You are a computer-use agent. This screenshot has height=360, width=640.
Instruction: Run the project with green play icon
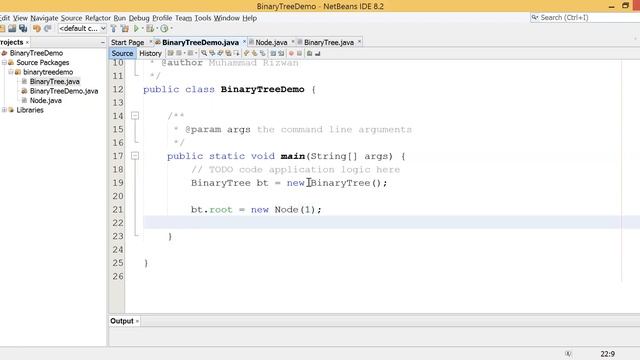(x=136, y=29)
